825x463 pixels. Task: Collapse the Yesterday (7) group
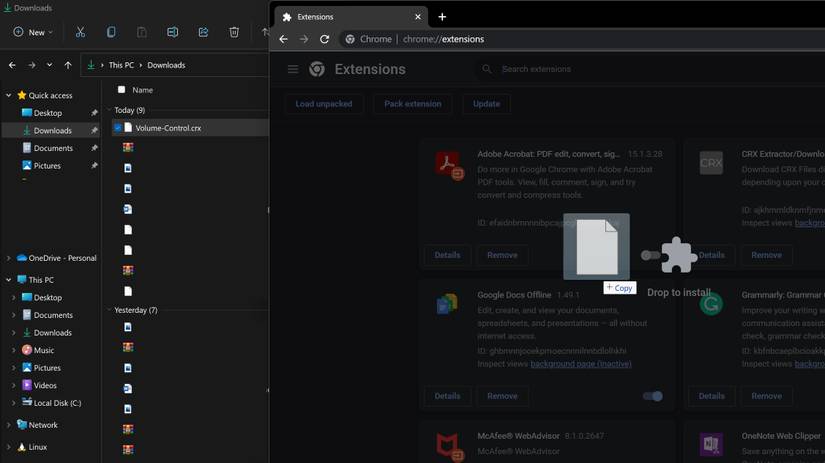pos(109,310)
